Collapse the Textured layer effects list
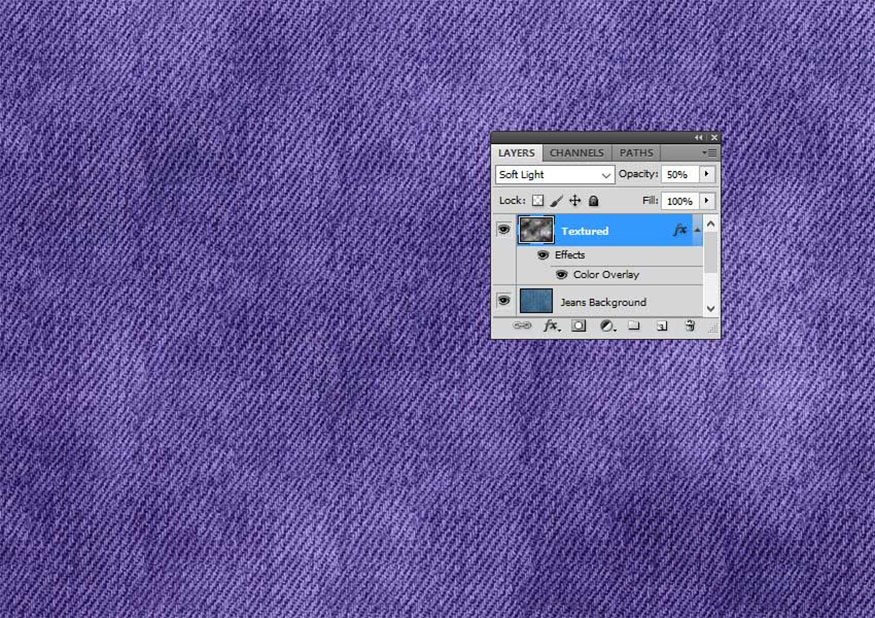Screen dimensions: 875x618 click(x=697, y=230)
